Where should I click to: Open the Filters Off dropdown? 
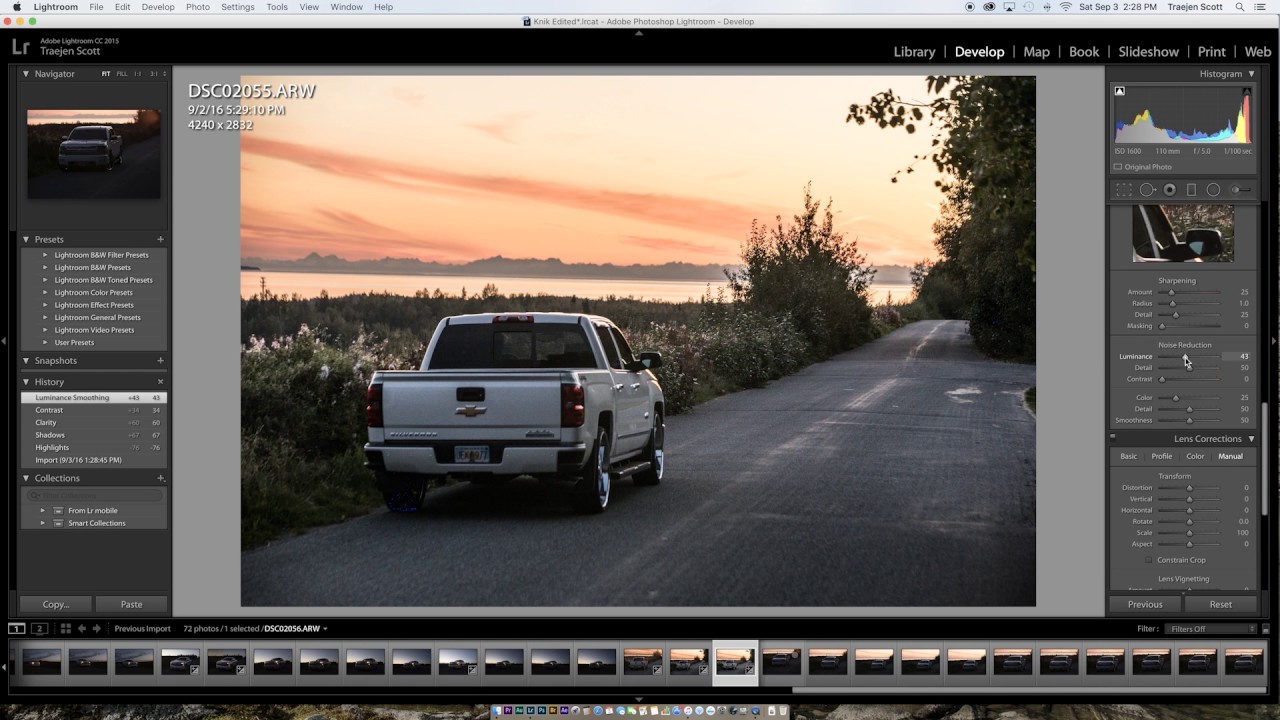1210,629
